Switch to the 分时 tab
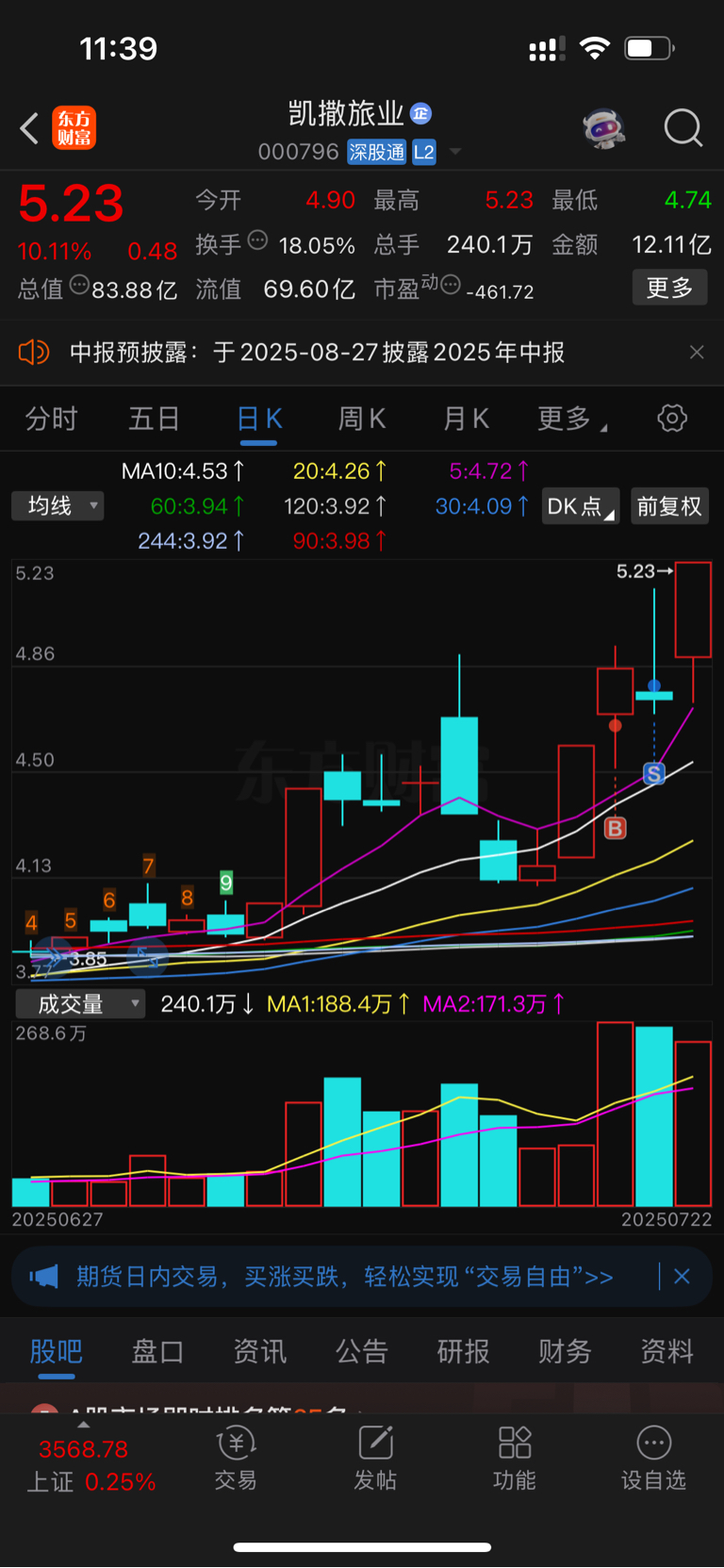Viewport: 724px width, 1568px height. [51, 419]
